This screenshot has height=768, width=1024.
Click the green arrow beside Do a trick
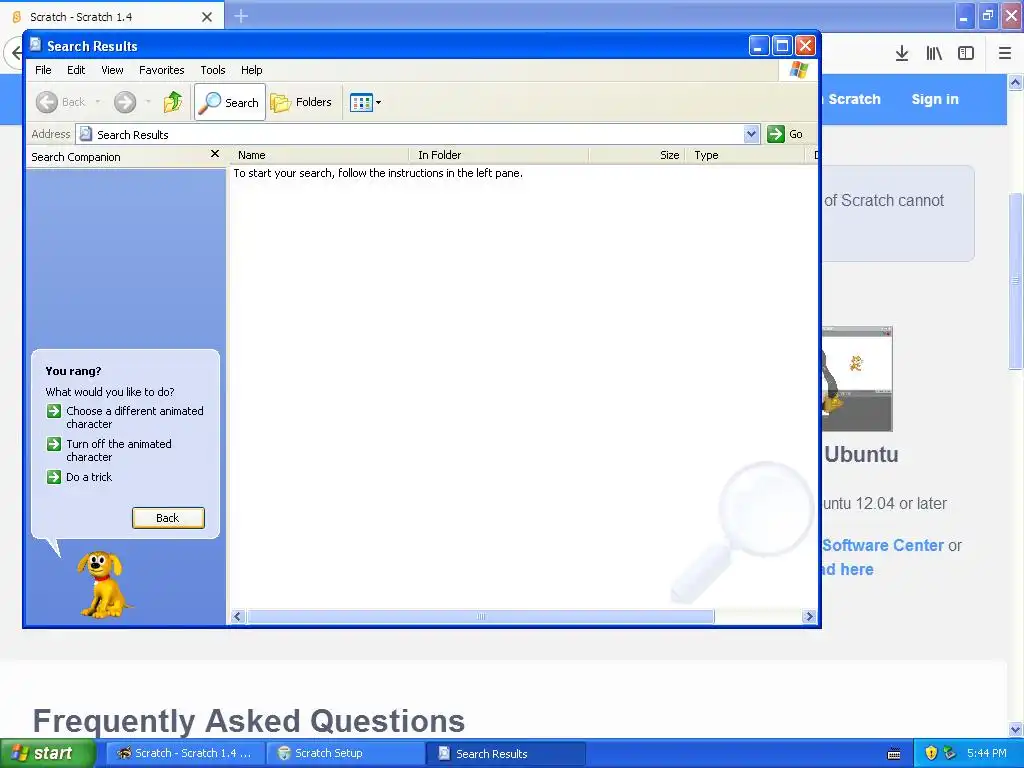[x=54, y=477]
